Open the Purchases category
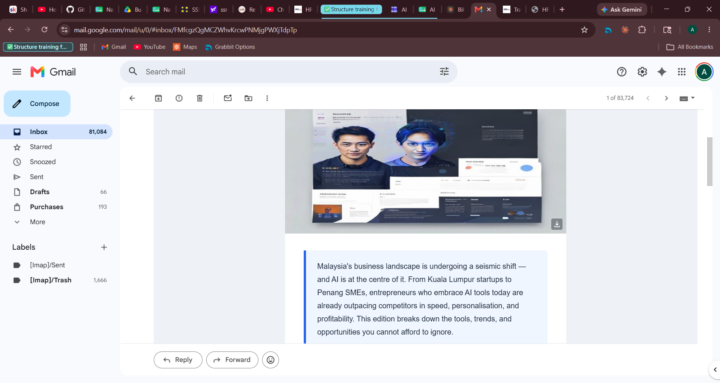Viewport: 720px width, 383px height. click(x=56, y=207)
